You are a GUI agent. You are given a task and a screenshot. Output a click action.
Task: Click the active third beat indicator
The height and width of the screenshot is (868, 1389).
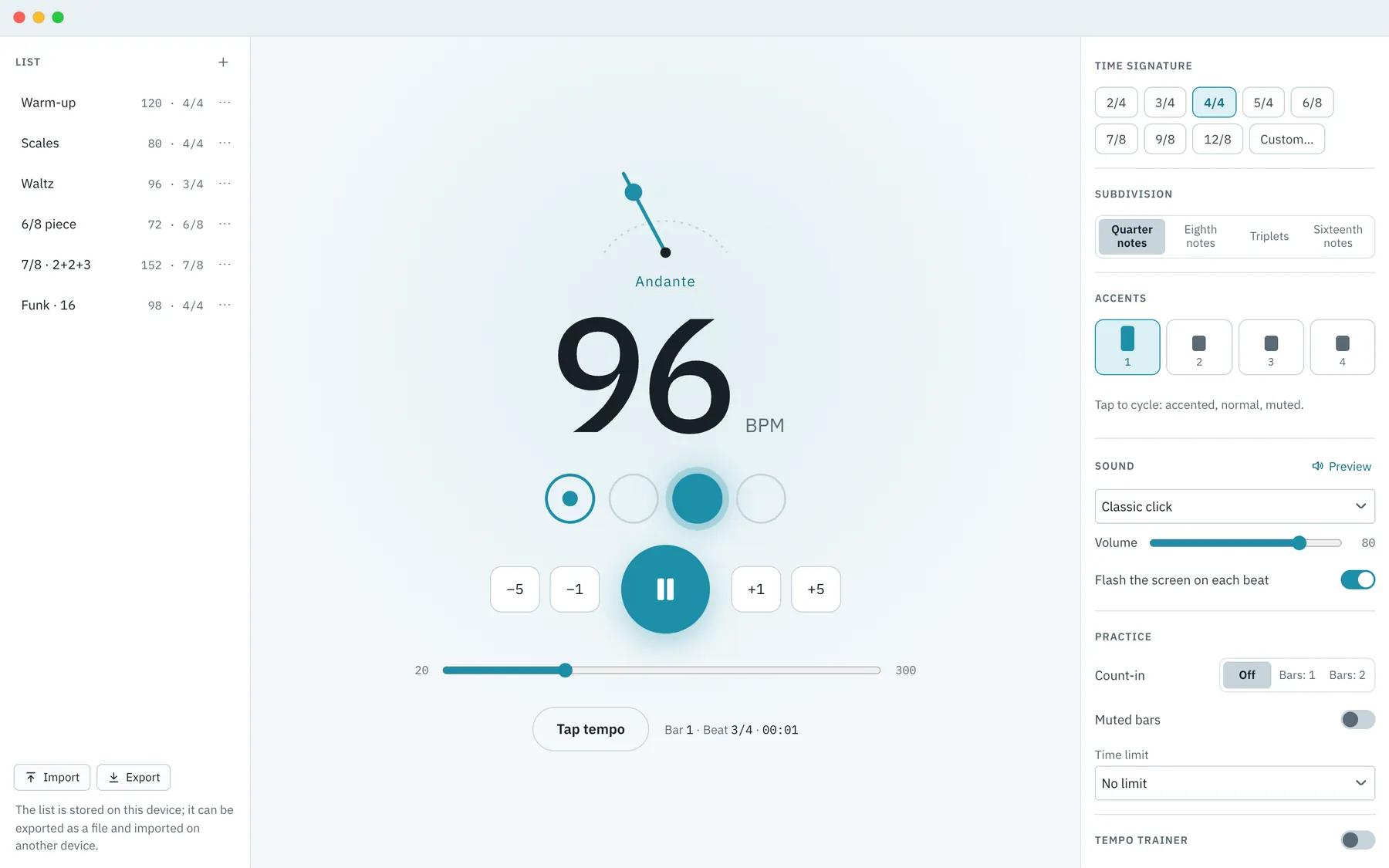698,498
